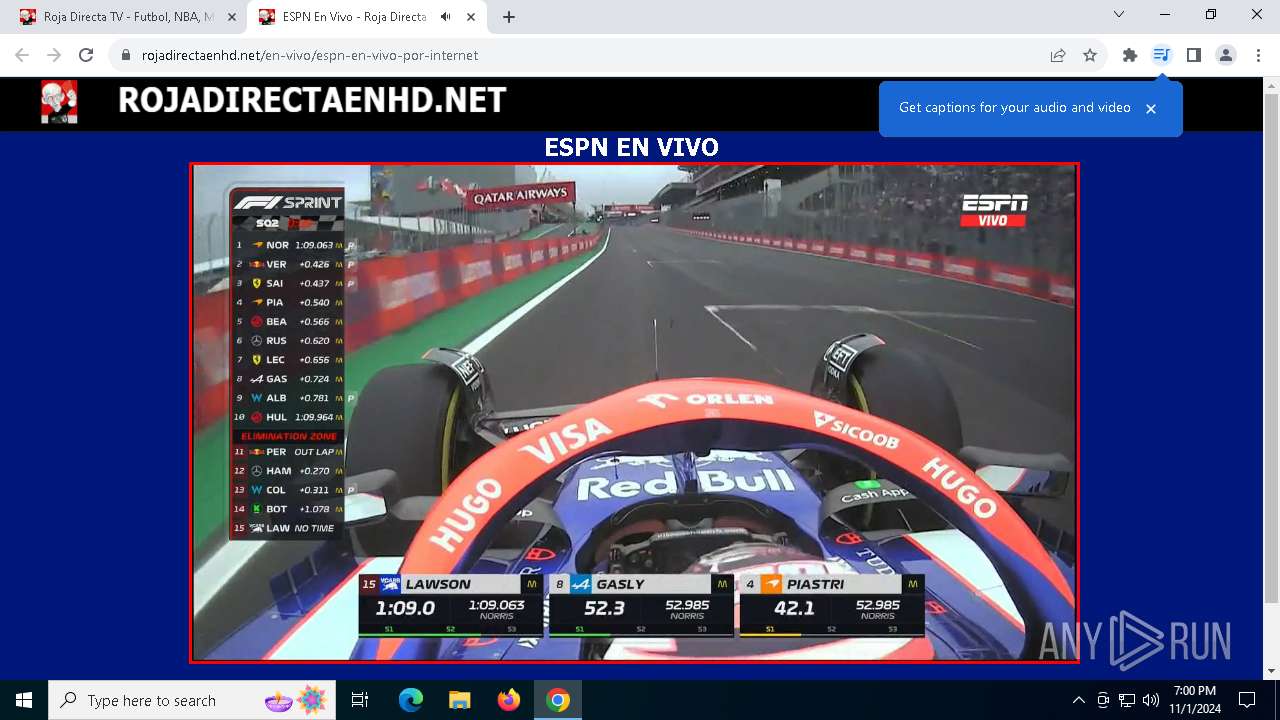1280x720 pixels.
Task: Open the clock and date flyout
Action: 1195,700
